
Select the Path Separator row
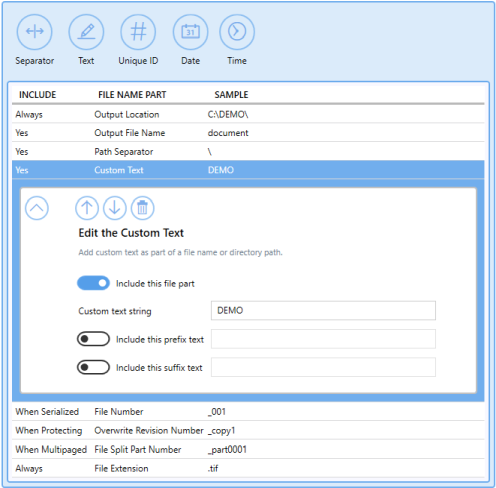click(248, 151)
